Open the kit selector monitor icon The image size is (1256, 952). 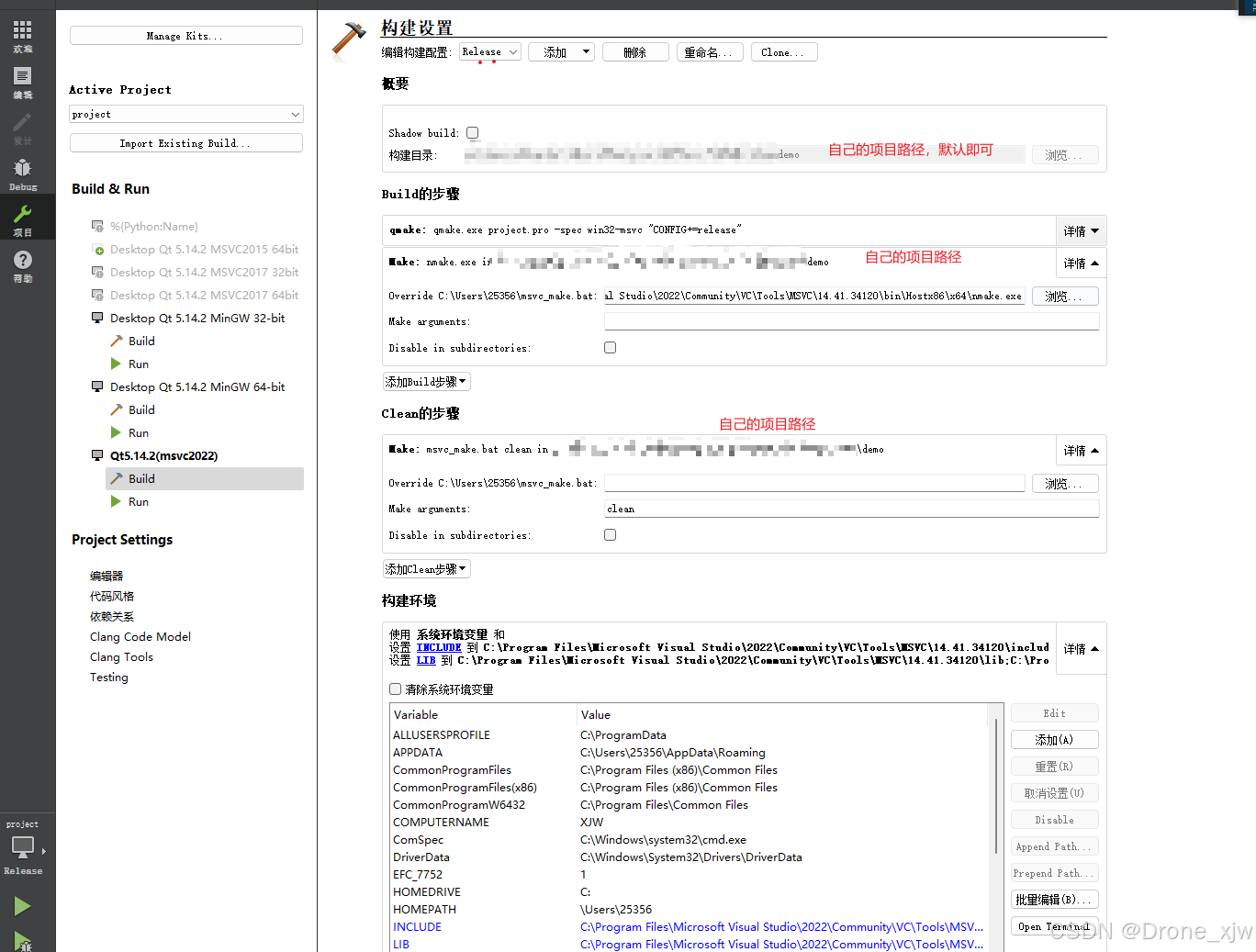[x=23, y=846]
